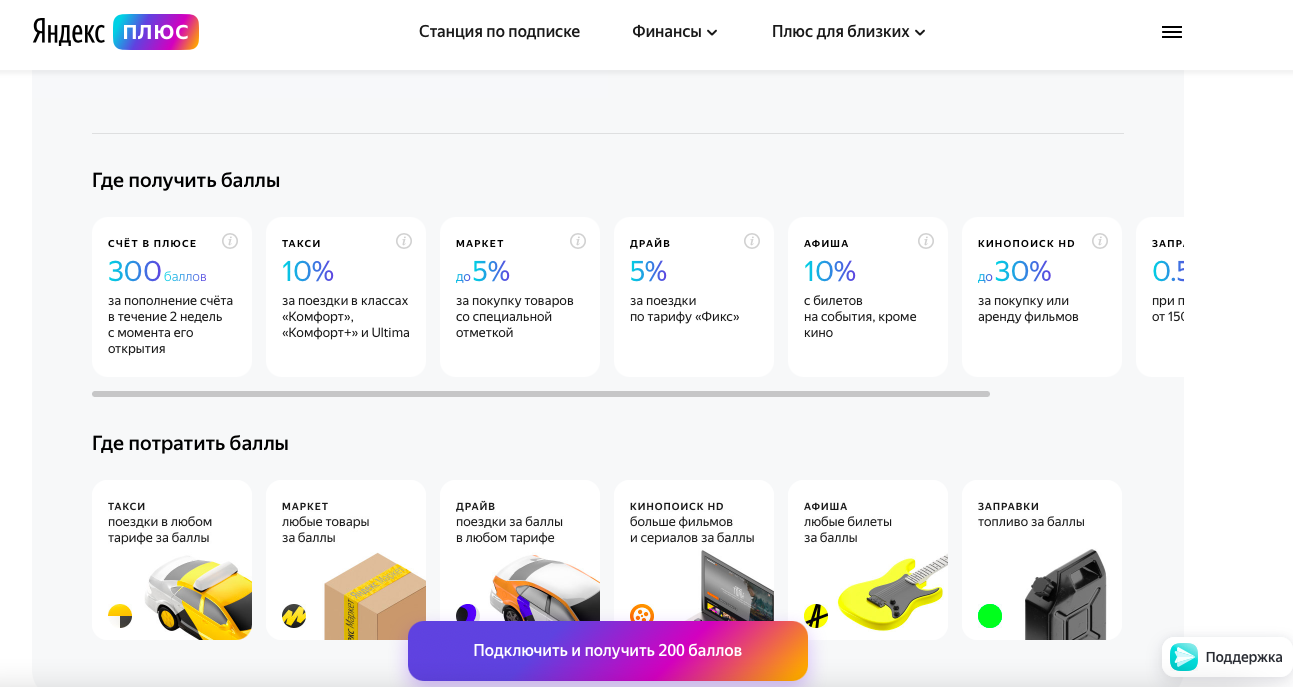1293x687 pixels.
Task: Show info for the Афиша points card
Action: click(926, 241)
